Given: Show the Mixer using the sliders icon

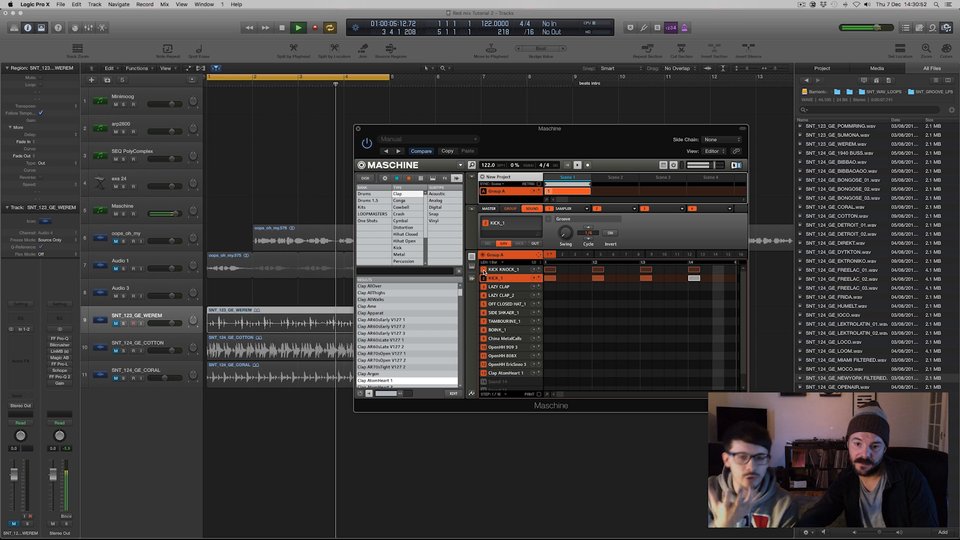Looking at the screenshot, I should 89,28.
